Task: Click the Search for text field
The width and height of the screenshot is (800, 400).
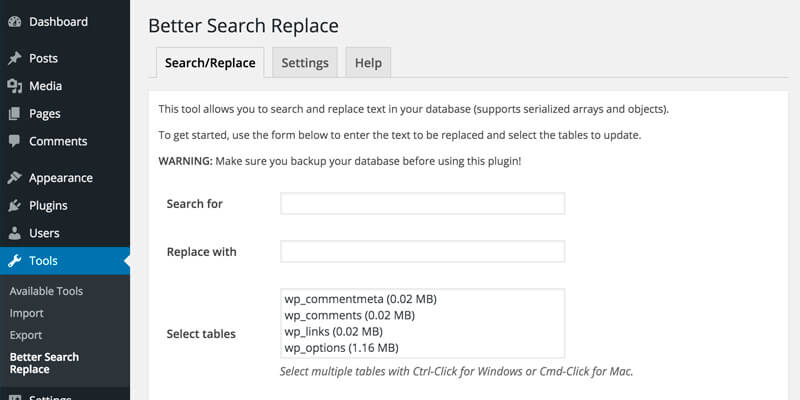Action: click(x=422, y=204)
